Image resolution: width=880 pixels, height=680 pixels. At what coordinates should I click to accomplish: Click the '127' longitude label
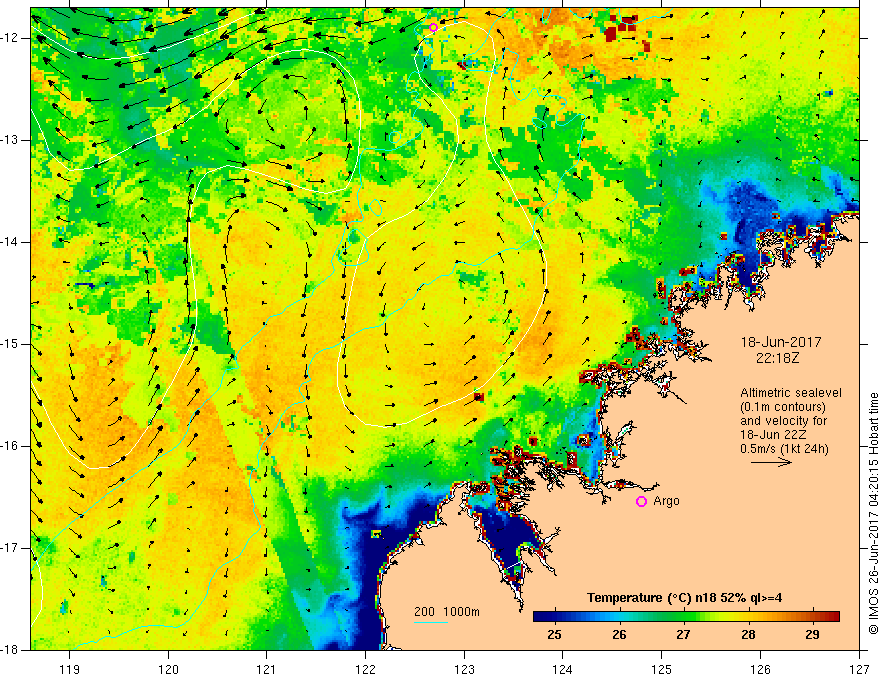859,669
